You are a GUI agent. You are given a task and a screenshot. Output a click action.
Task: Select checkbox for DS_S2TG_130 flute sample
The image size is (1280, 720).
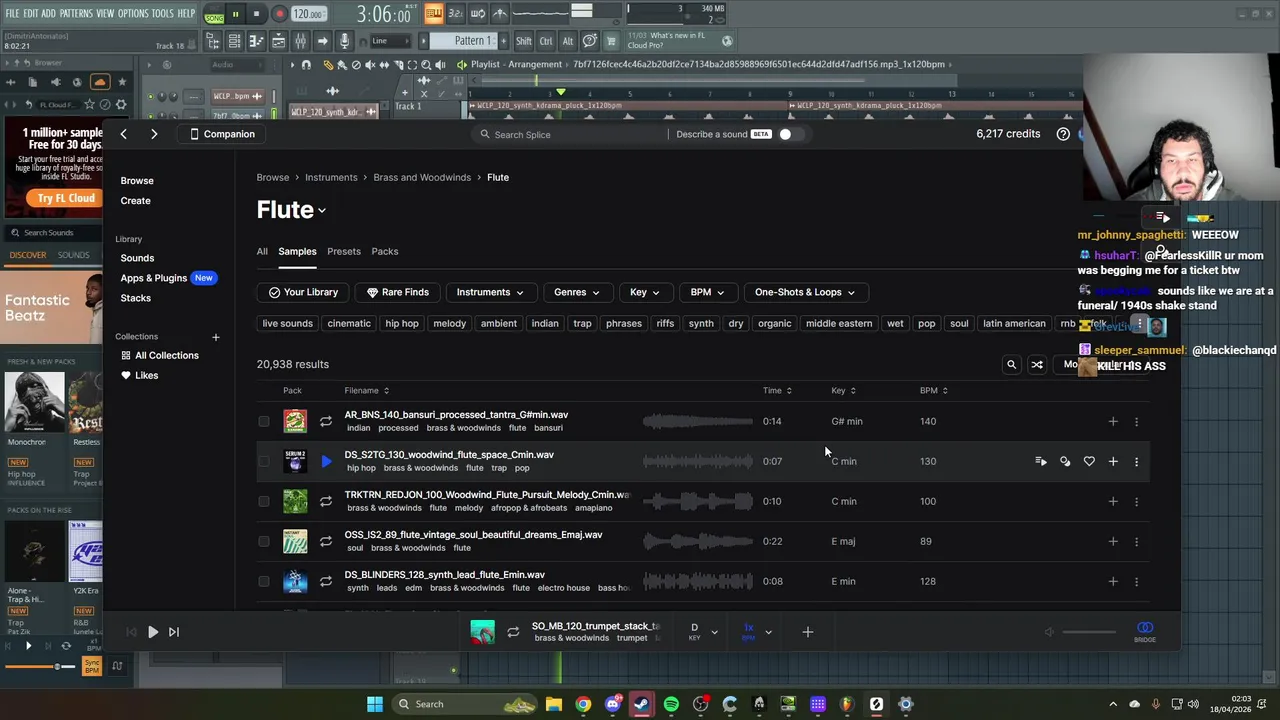point(264,461)
